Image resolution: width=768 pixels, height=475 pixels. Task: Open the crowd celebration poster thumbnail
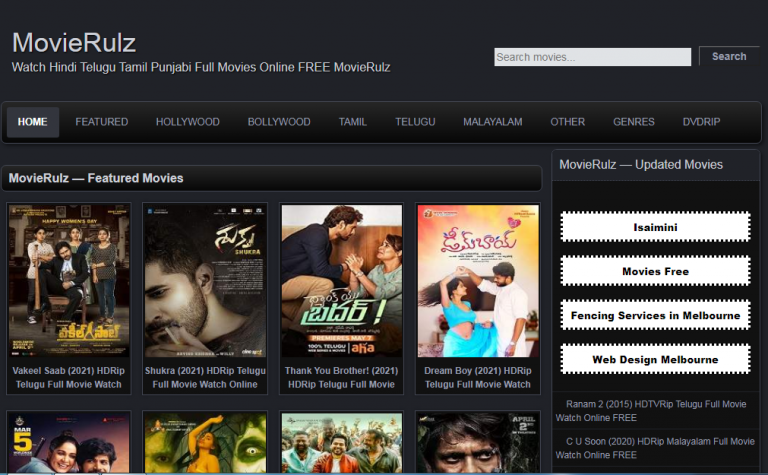[x=341, y=443]
